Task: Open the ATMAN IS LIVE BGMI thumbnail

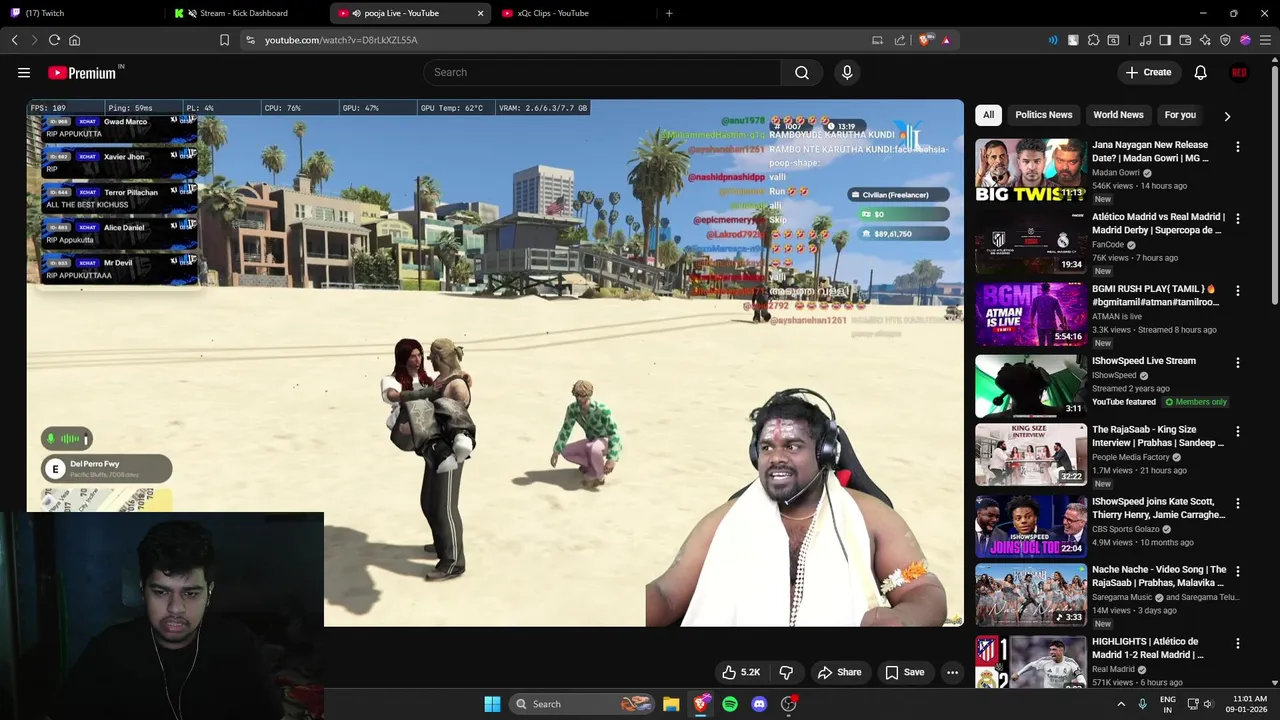Action: coord(1031,314)
